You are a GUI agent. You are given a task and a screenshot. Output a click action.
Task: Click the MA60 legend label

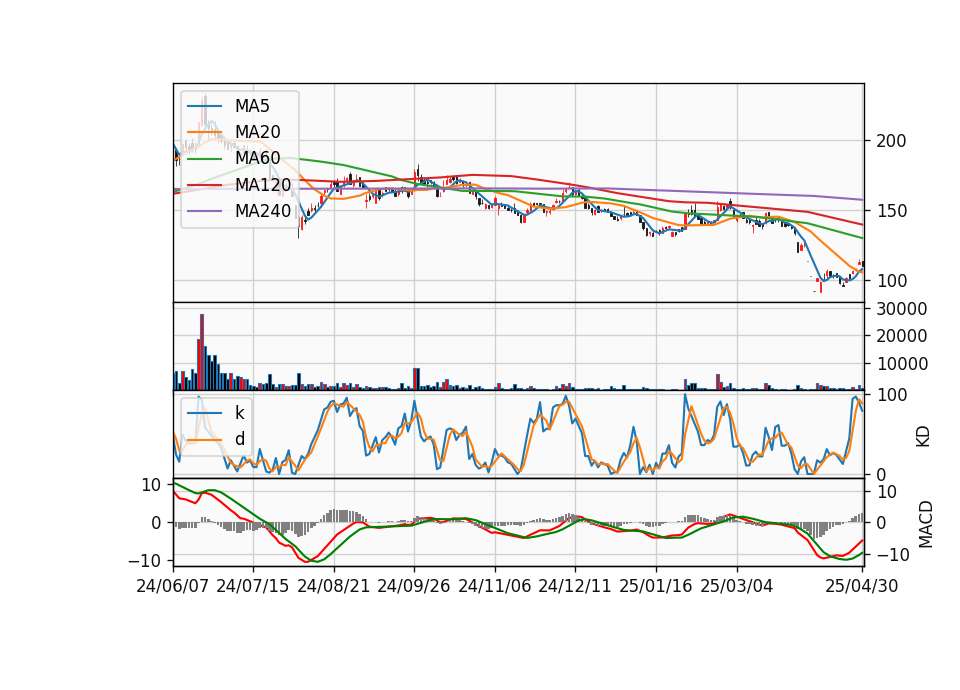click(257, 159)
